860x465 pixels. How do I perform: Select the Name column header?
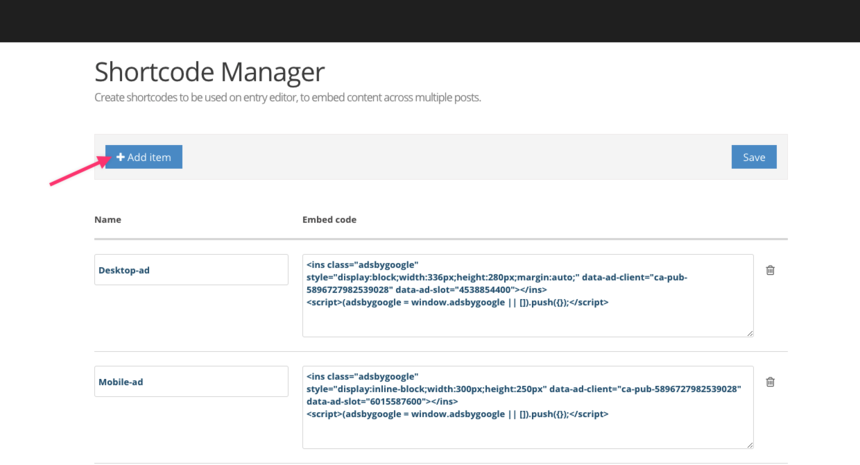point(108,219)
